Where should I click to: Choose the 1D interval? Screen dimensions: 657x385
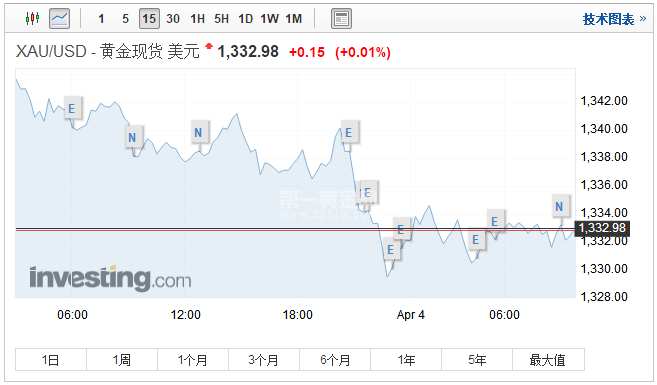pyautogui.click(x=246, y=19)
